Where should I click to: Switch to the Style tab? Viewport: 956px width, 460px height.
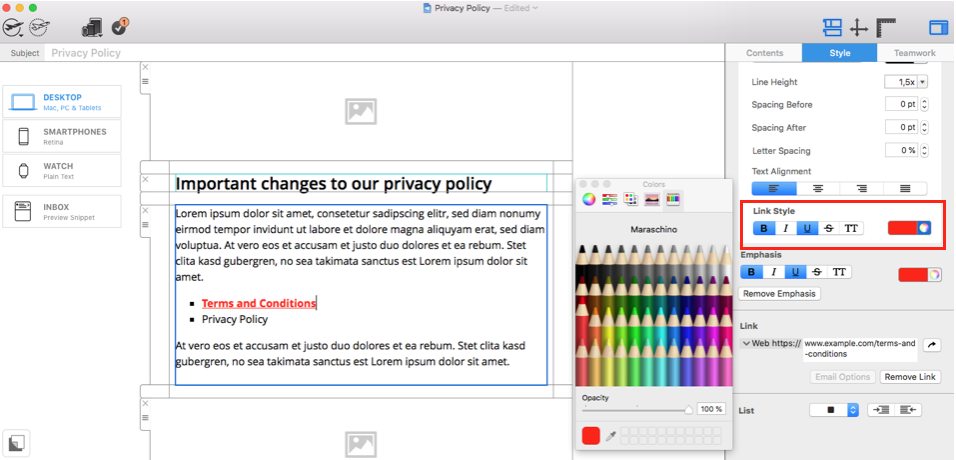[x=840, y=53]
